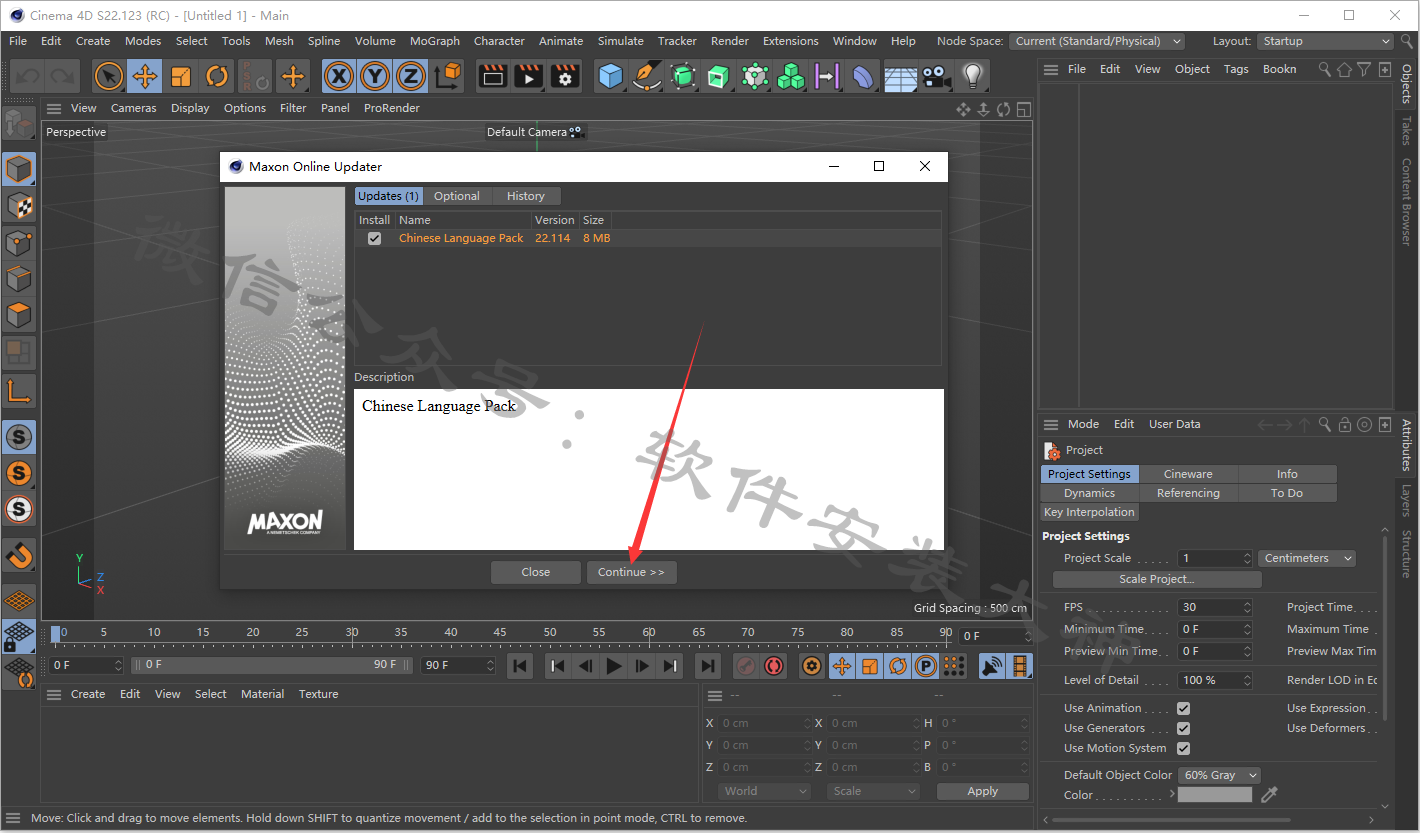Viewport: 1420px width, 833px height.
Task: Switch to Texture mode in left palette
Action: coord(19,206)
